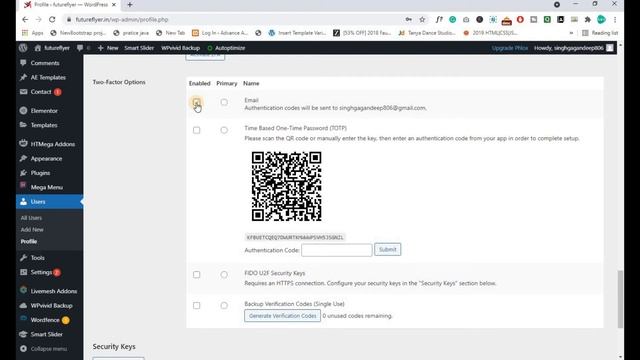The width and height of the screenshot is (640, 360).
Task: Collapse the admin sidebar menu
Action: 49,349
